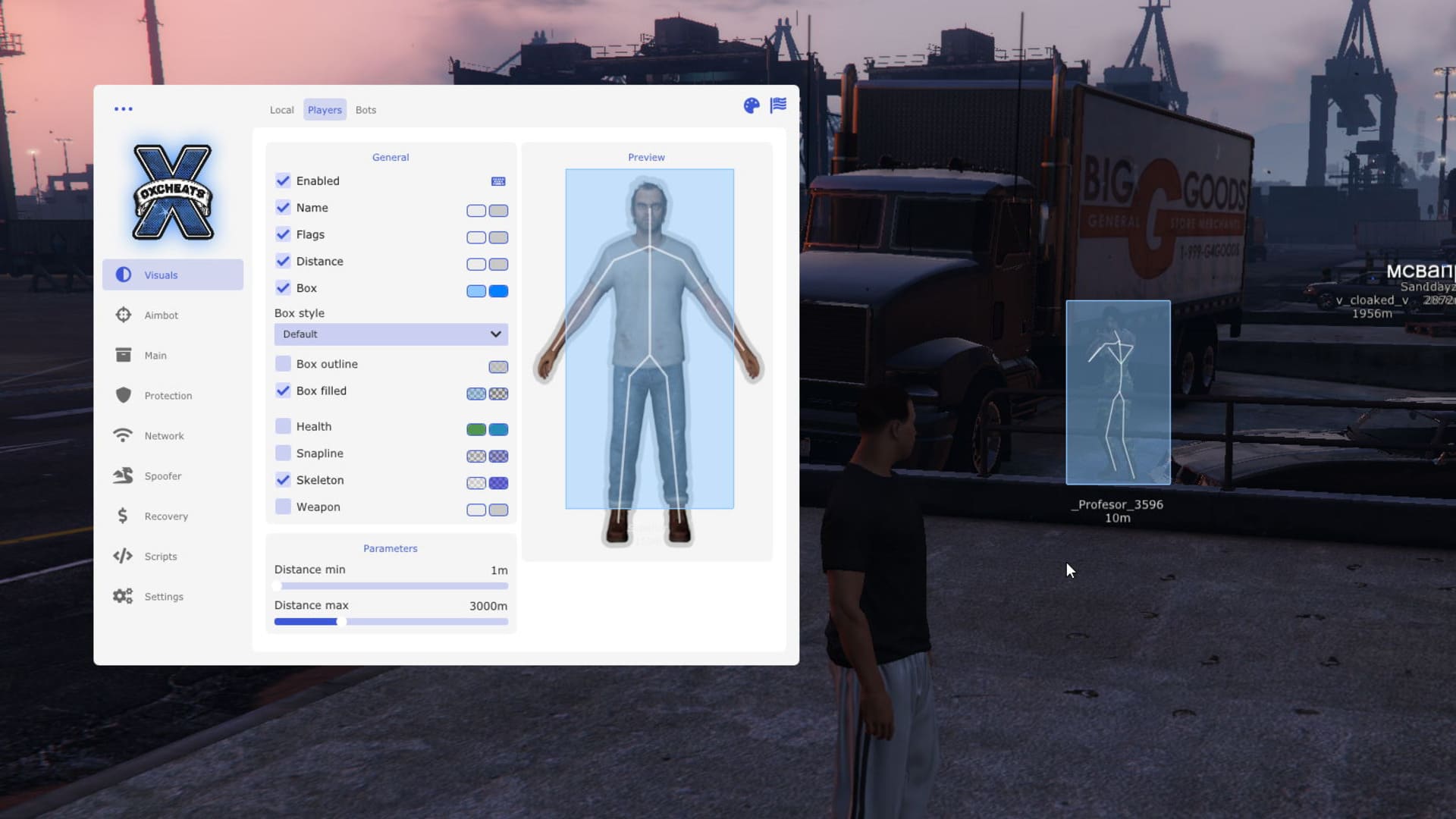Toggle the Flags checkbox
This screenshot has height=819, width=1456.
(283, 234)
